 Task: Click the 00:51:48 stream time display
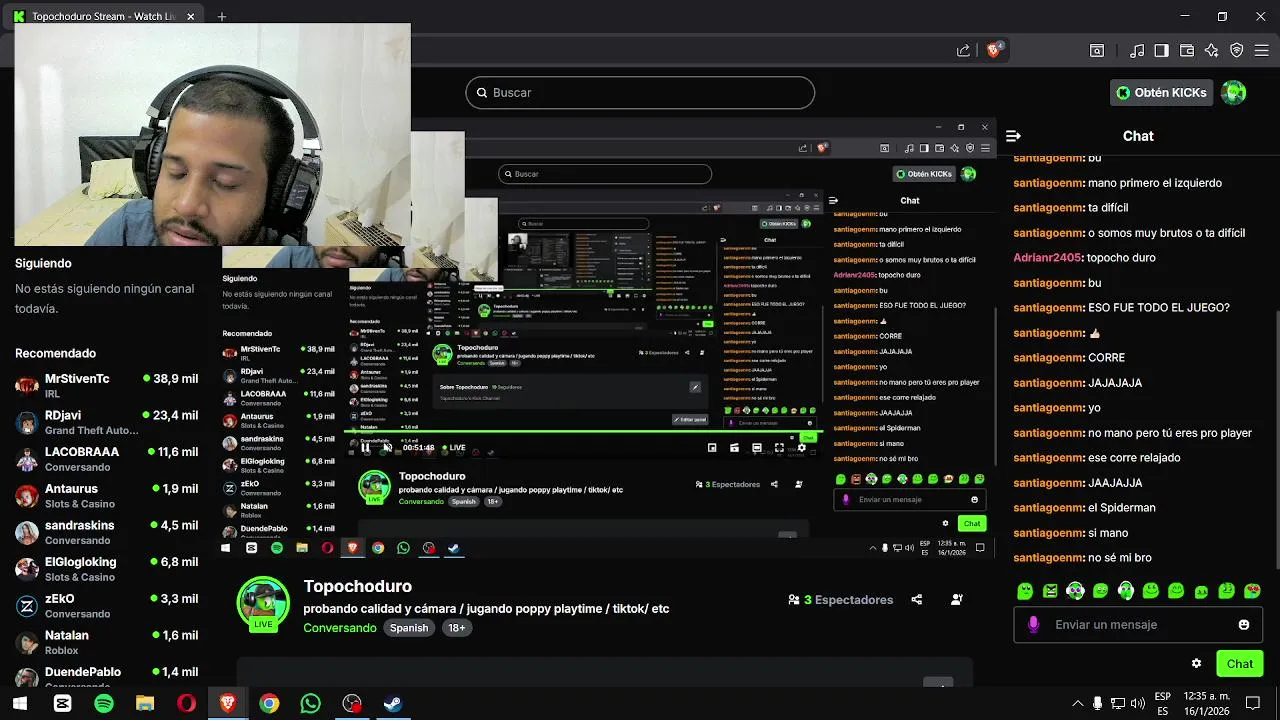point(418,448)
